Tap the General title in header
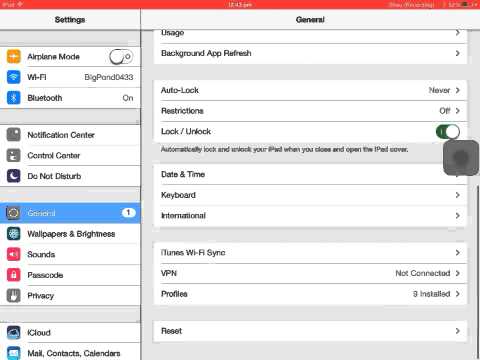The width and height of the screenshot is (480, 360). click(x=310, y=20)
